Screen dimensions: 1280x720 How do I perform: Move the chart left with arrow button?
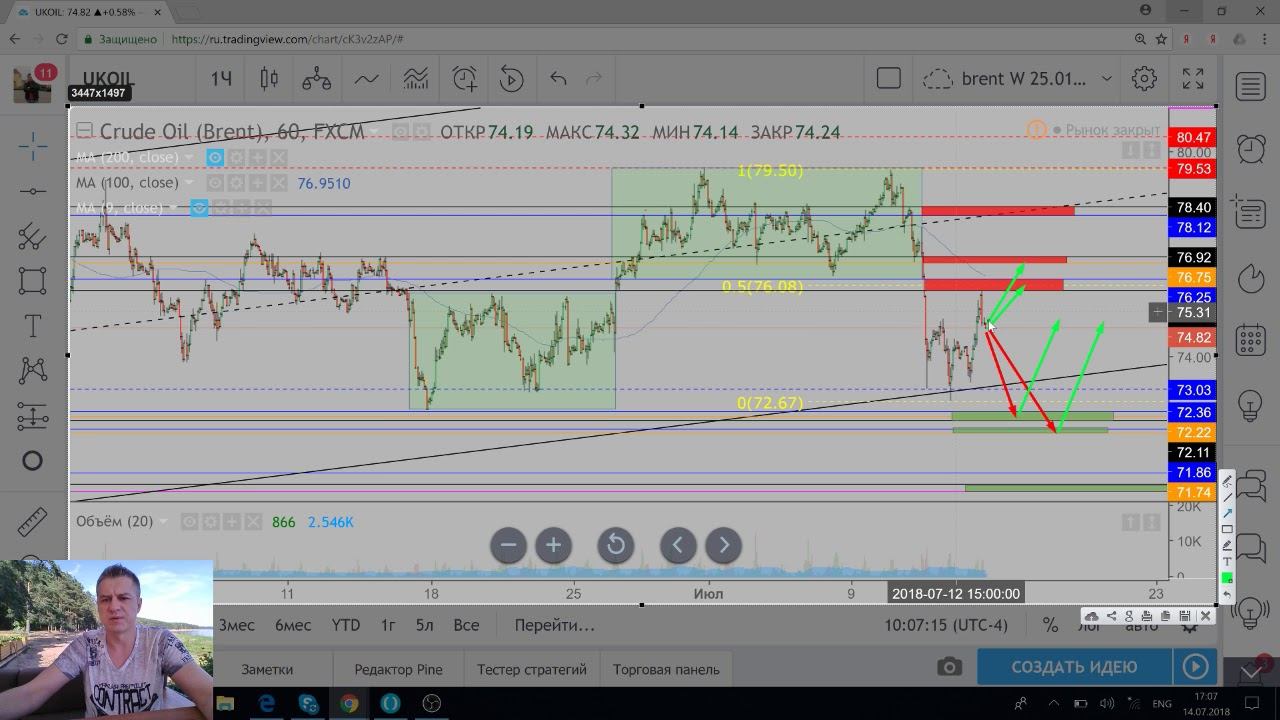(x=678, y=545)
